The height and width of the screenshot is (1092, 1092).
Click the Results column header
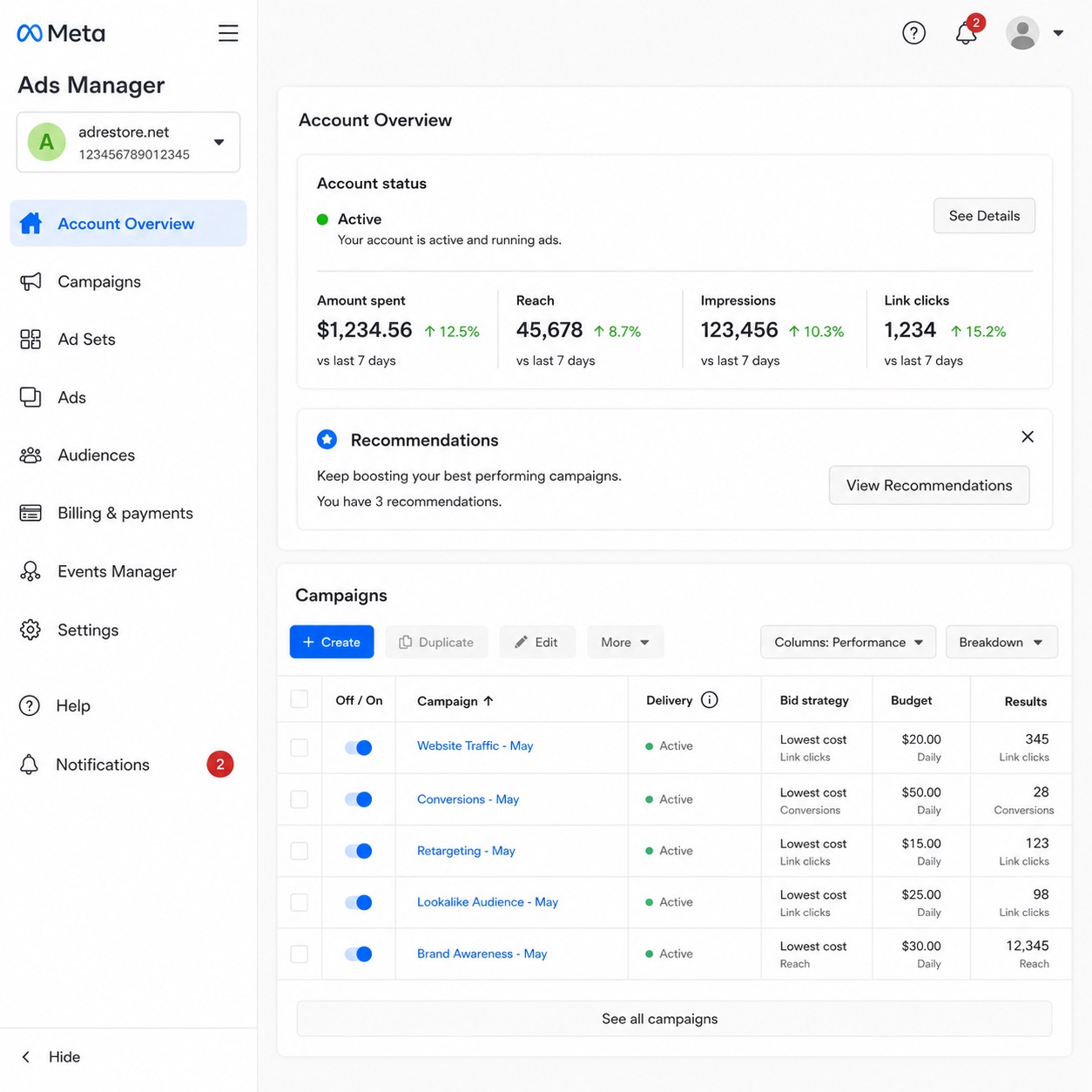[1026, 701]
